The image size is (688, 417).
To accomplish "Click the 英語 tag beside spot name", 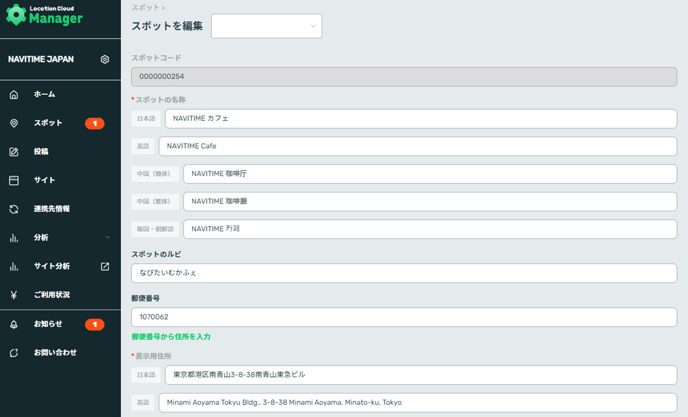I will [x=143, y=146].
